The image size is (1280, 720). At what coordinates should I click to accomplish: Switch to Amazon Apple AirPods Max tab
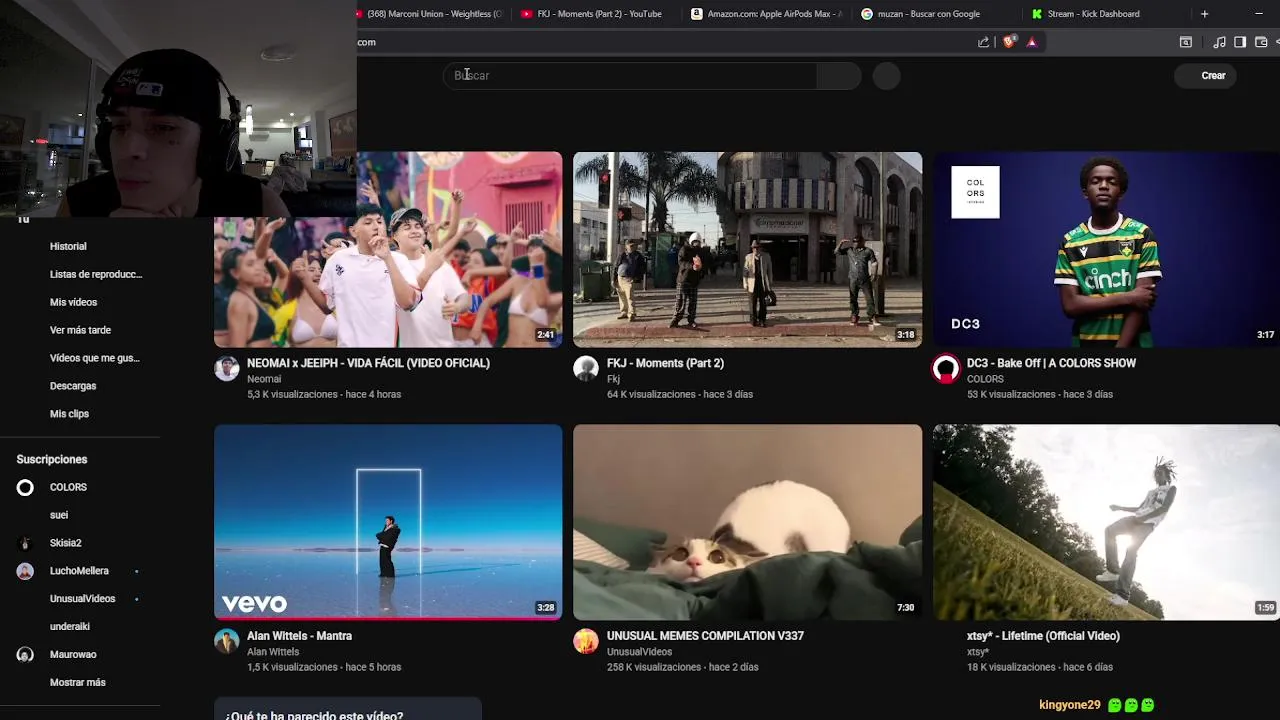767,14
